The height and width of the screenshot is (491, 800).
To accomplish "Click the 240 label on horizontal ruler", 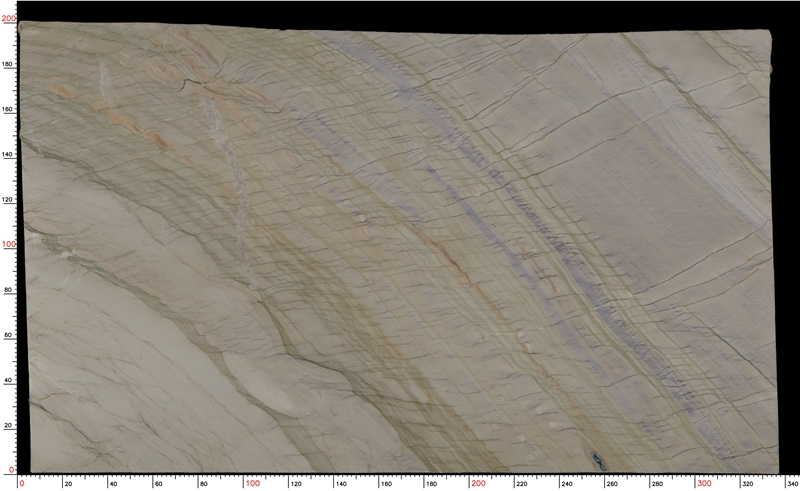I will click(566, 483).
